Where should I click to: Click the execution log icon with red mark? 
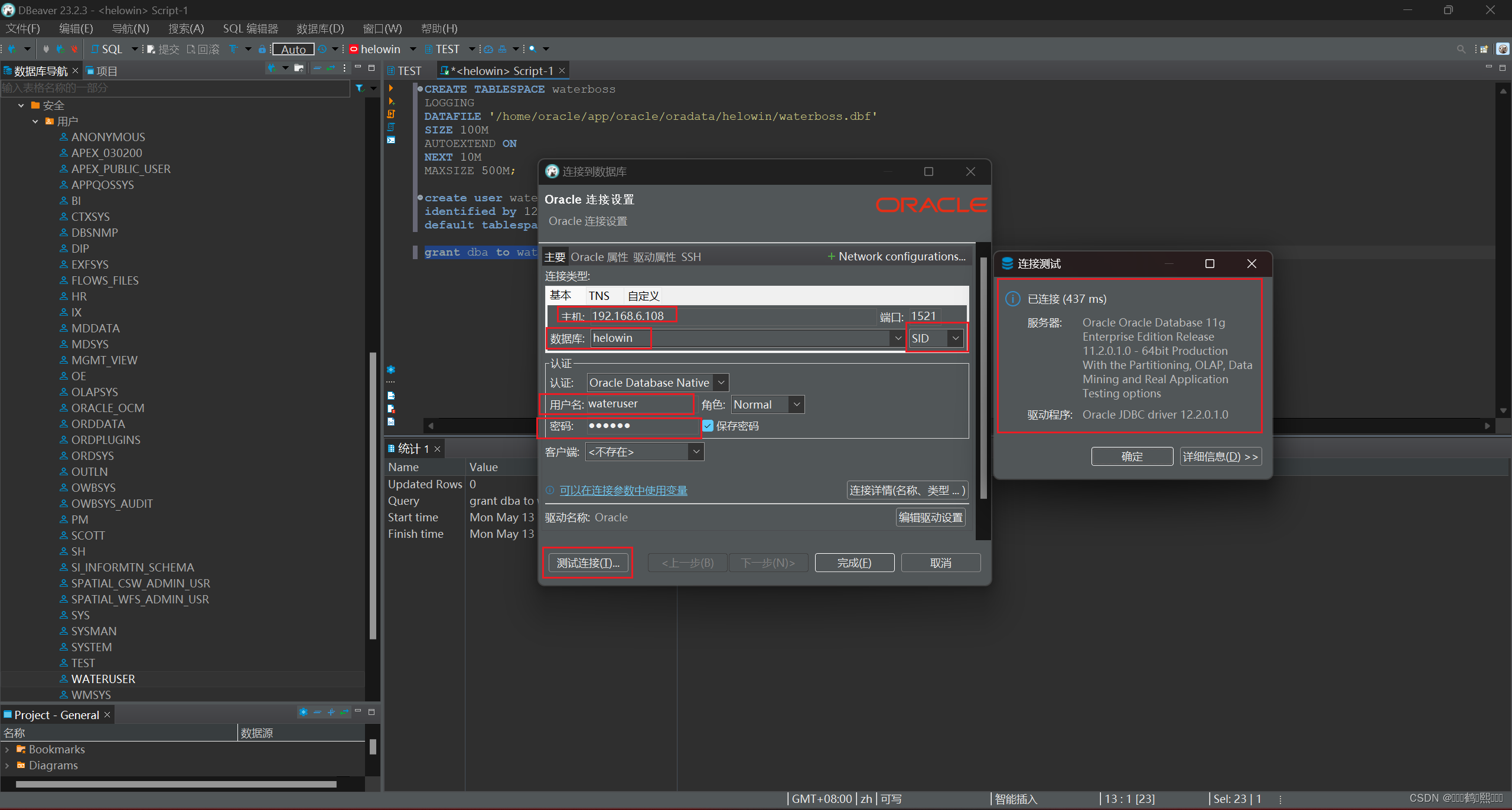(x=391, y=409)
